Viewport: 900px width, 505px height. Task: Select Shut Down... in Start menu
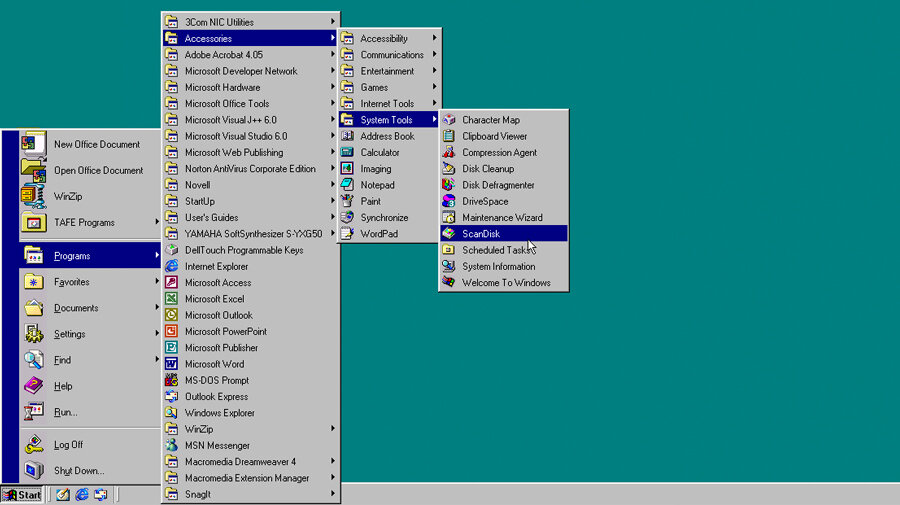pos(90,471)
